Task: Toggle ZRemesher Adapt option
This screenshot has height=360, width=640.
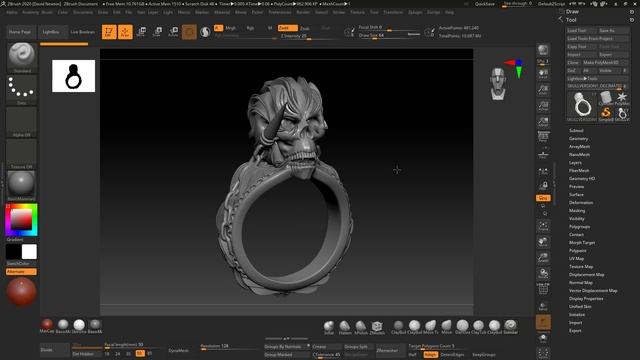Action: point(430,355)
